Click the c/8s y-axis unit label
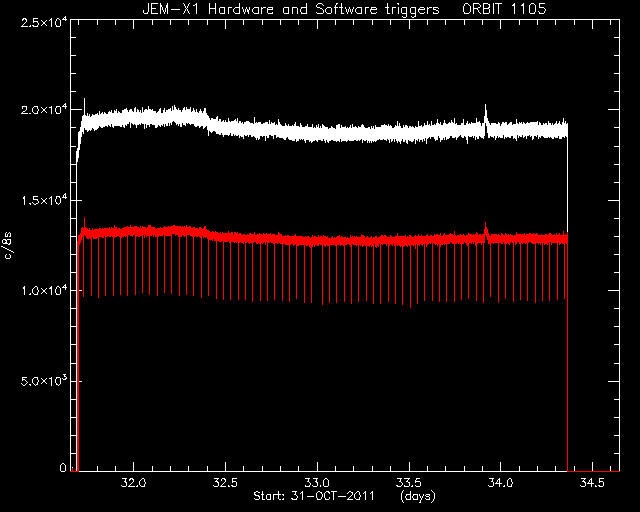 [8, 245]
